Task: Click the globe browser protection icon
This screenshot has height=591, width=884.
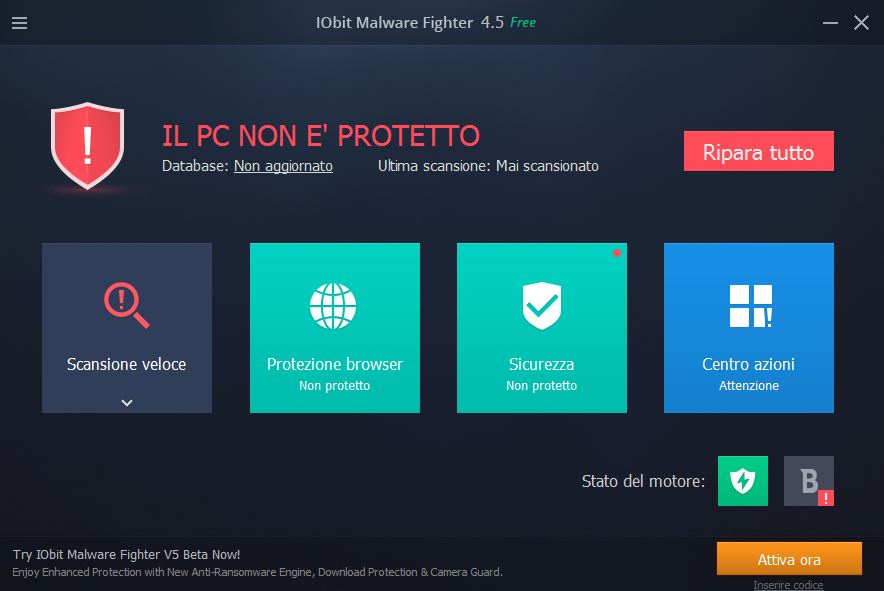Action: tap(333, 306)
